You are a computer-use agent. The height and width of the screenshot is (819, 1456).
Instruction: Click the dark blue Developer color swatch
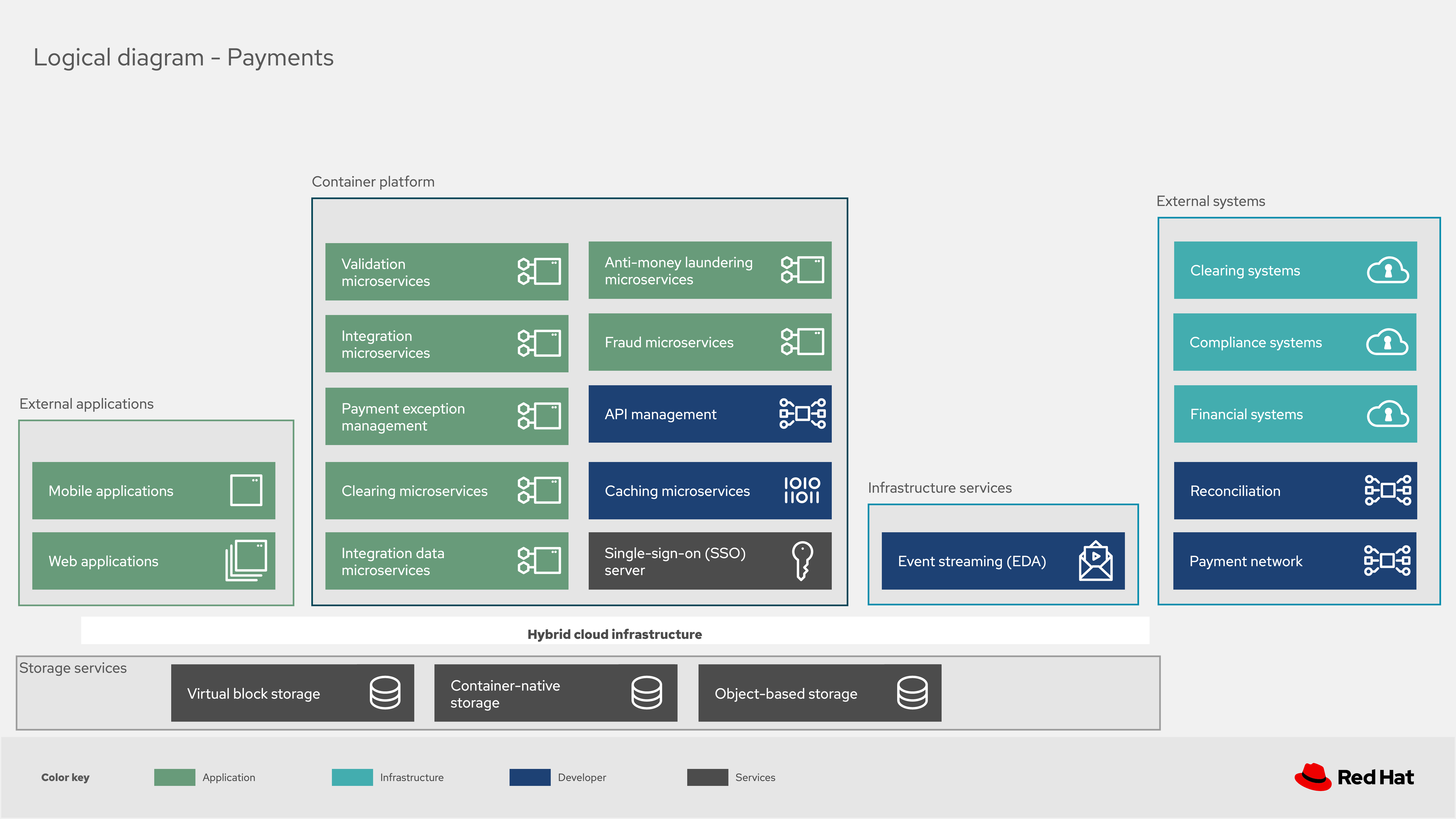(x=529, y=777)
